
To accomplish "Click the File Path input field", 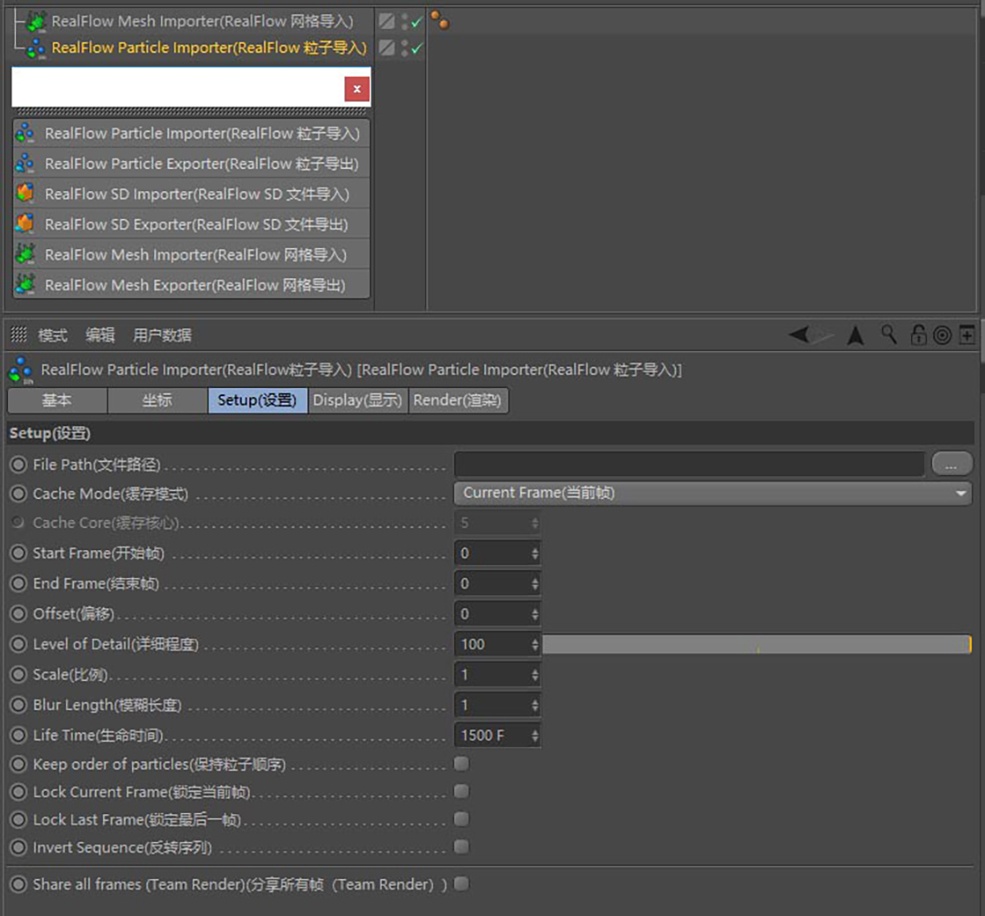I will 688,464.
